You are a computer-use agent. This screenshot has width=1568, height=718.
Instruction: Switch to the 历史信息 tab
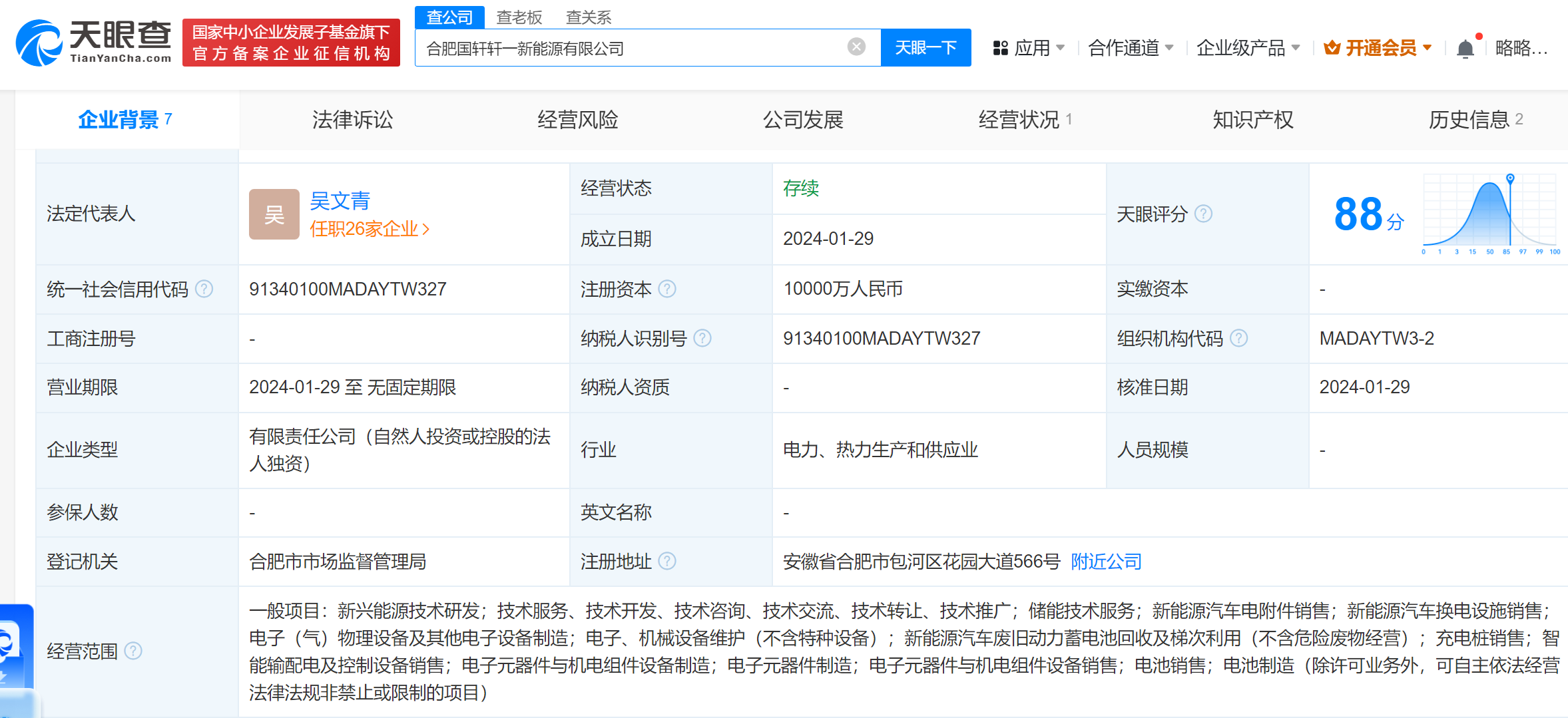click(x=1475, y=120)
